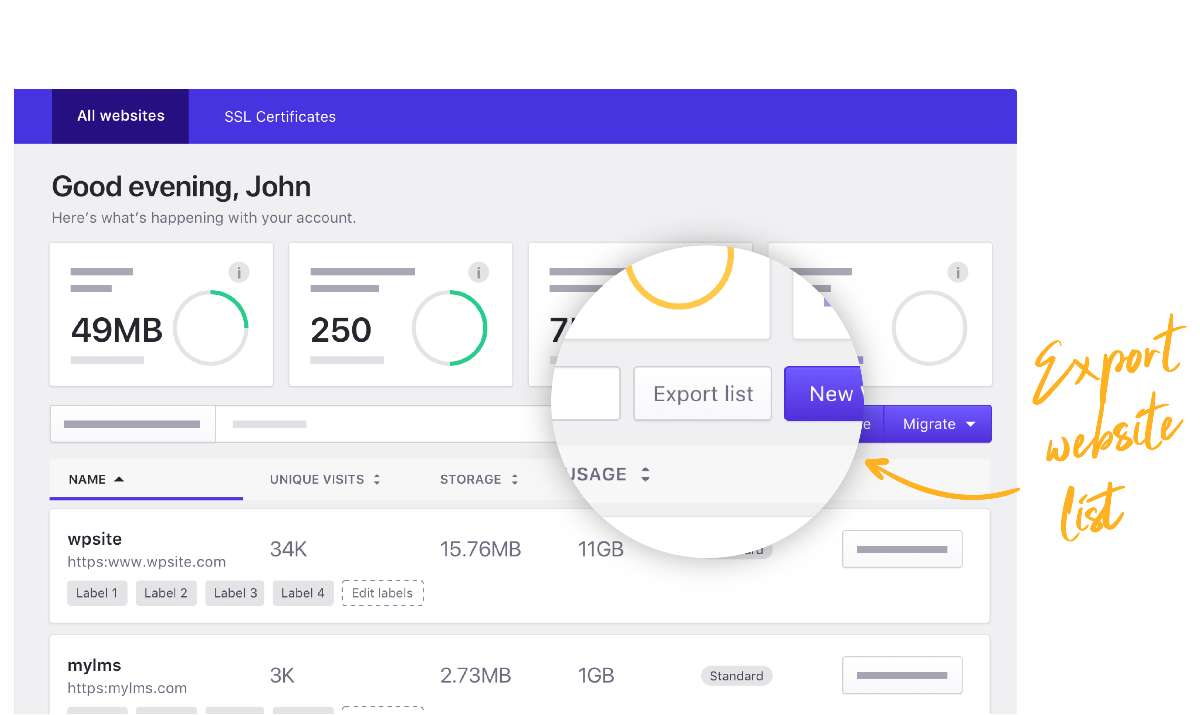Image resolution: width=1200 pixels, height=715 pixels.
Task: Click the search input field next to the filter box
Action: (385, 424)
